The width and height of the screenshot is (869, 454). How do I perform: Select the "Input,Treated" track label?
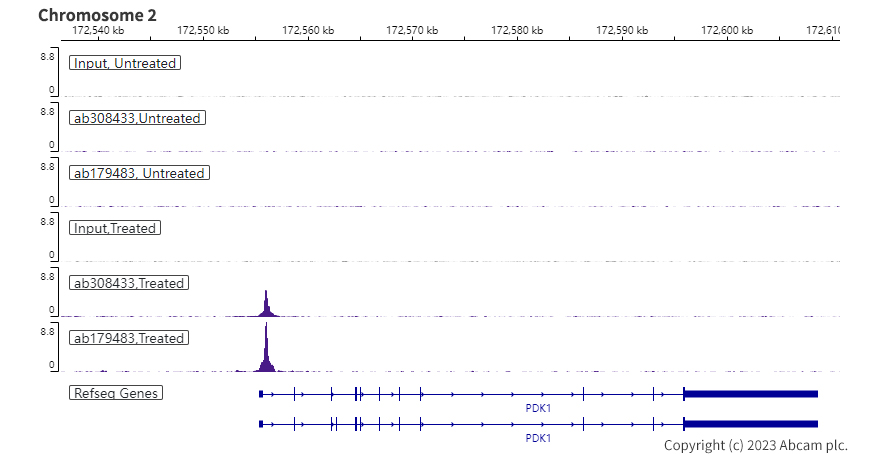115,228
